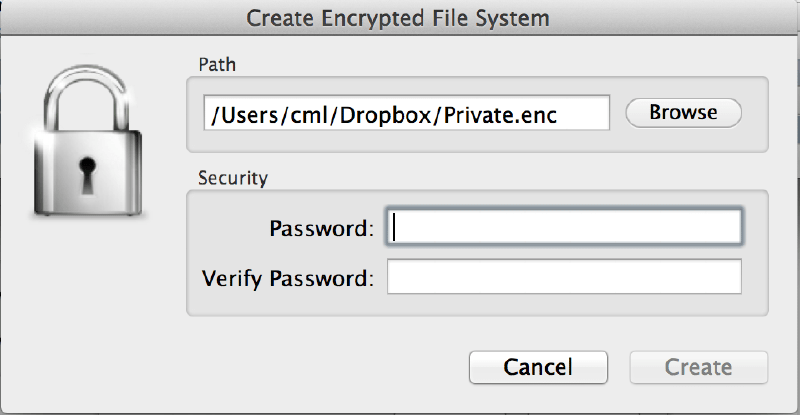Select the Verify Password input field
Image resolution: width=800 pixels, height=415 pixels.
pyautogui.click(x=565, y=278)
